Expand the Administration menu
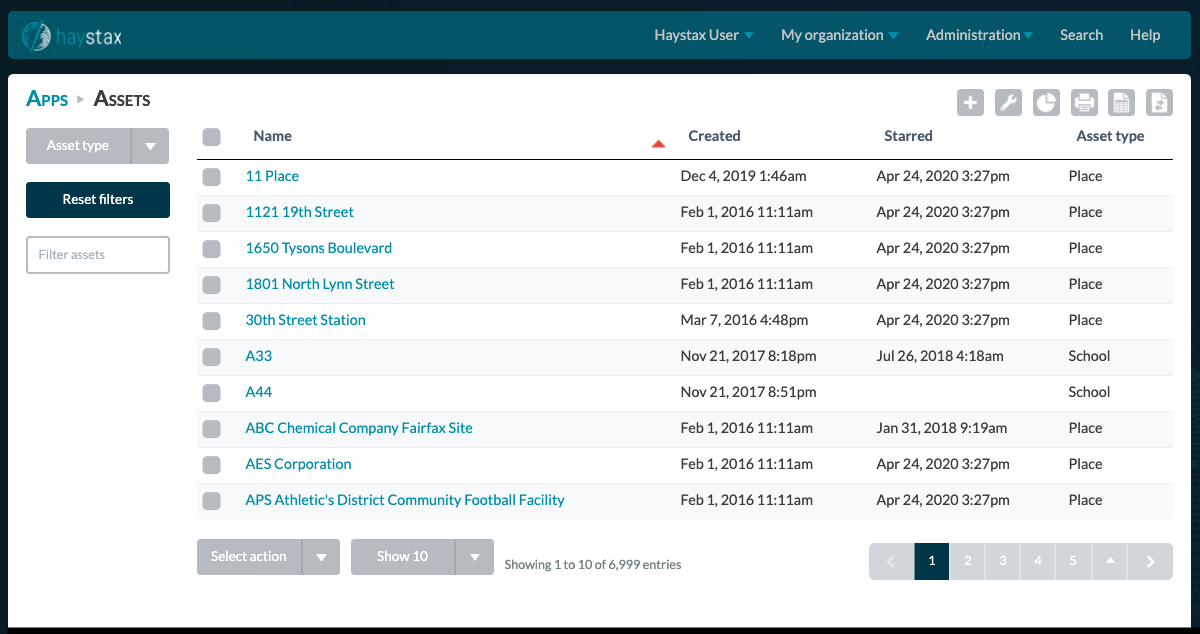Image resolution: width=1200 pixels, height=634 pixels. point(980,35)
